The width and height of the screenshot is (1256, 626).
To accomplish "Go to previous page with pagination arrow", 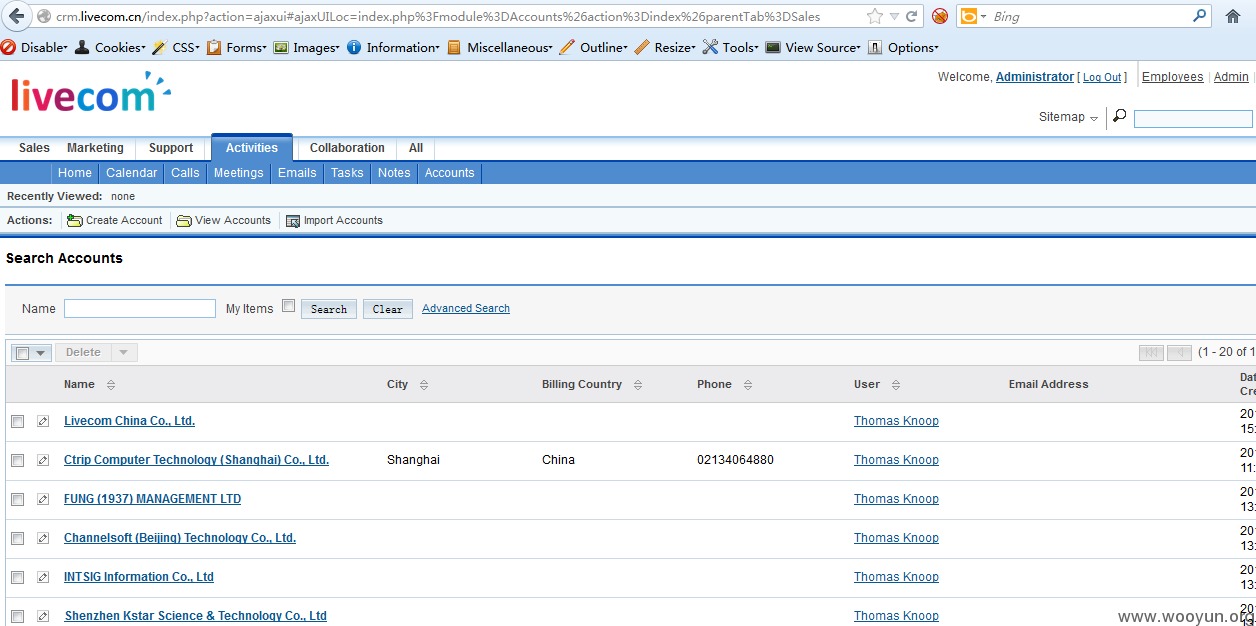I will (1180, 352).
